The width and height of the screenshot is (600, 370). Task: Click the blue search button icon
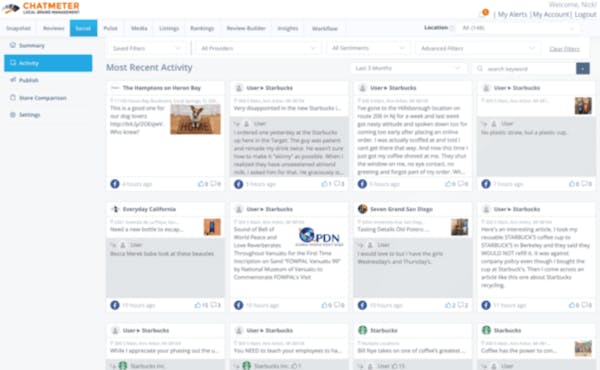click(583, 68)
